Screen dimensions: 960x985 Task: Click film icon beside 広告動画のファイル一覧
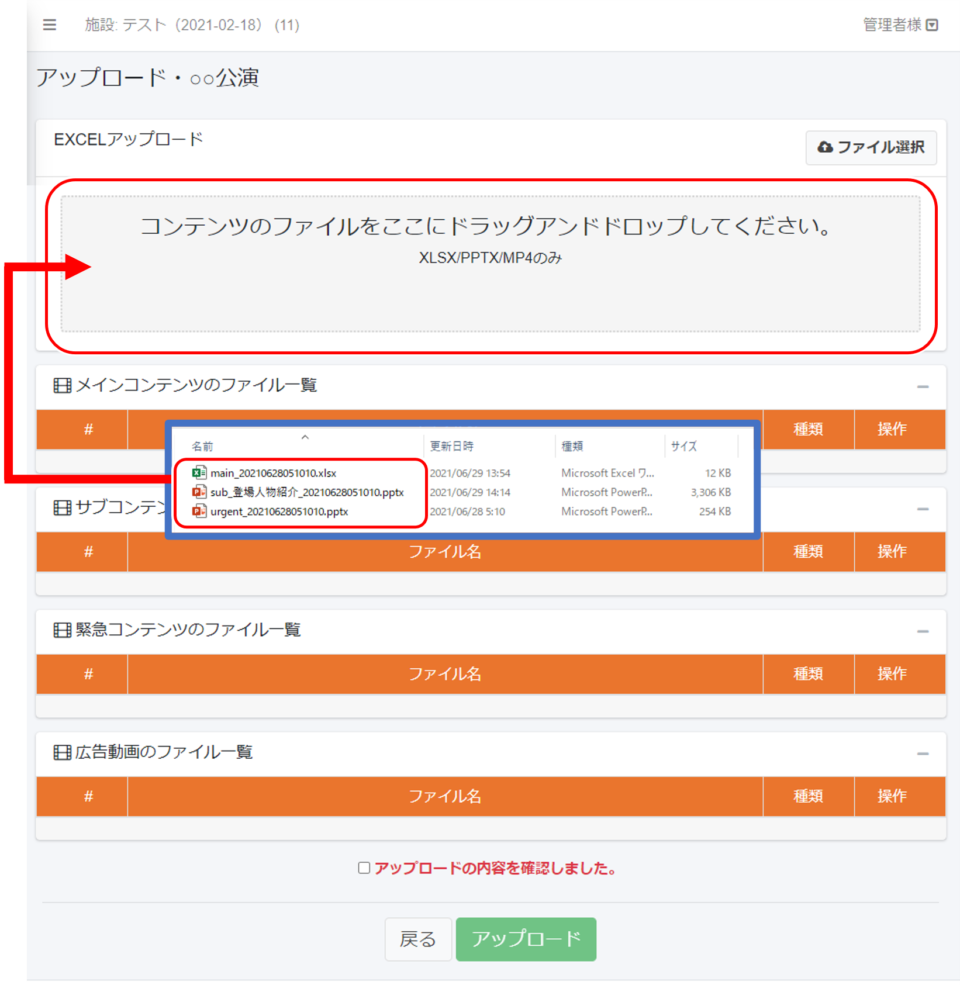click(x=63, y=752)
